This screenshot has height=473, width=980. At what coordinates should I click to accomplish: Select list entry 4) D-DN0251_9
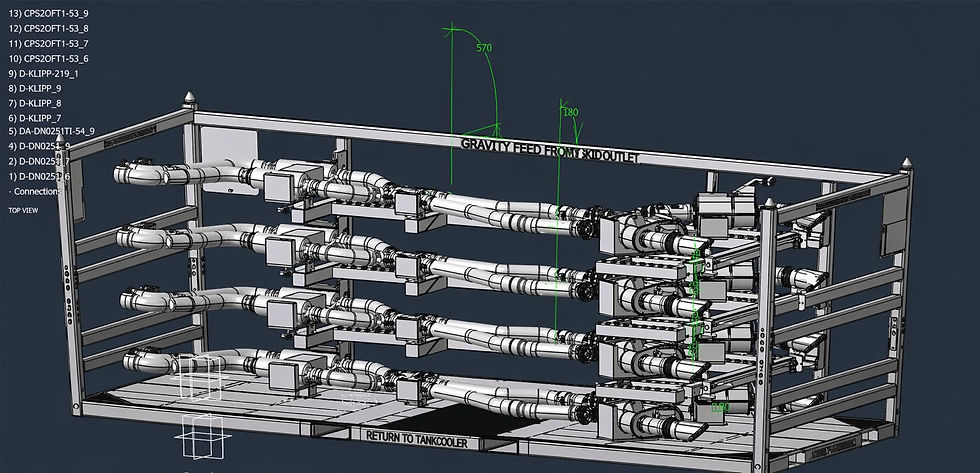click(39, 146)
